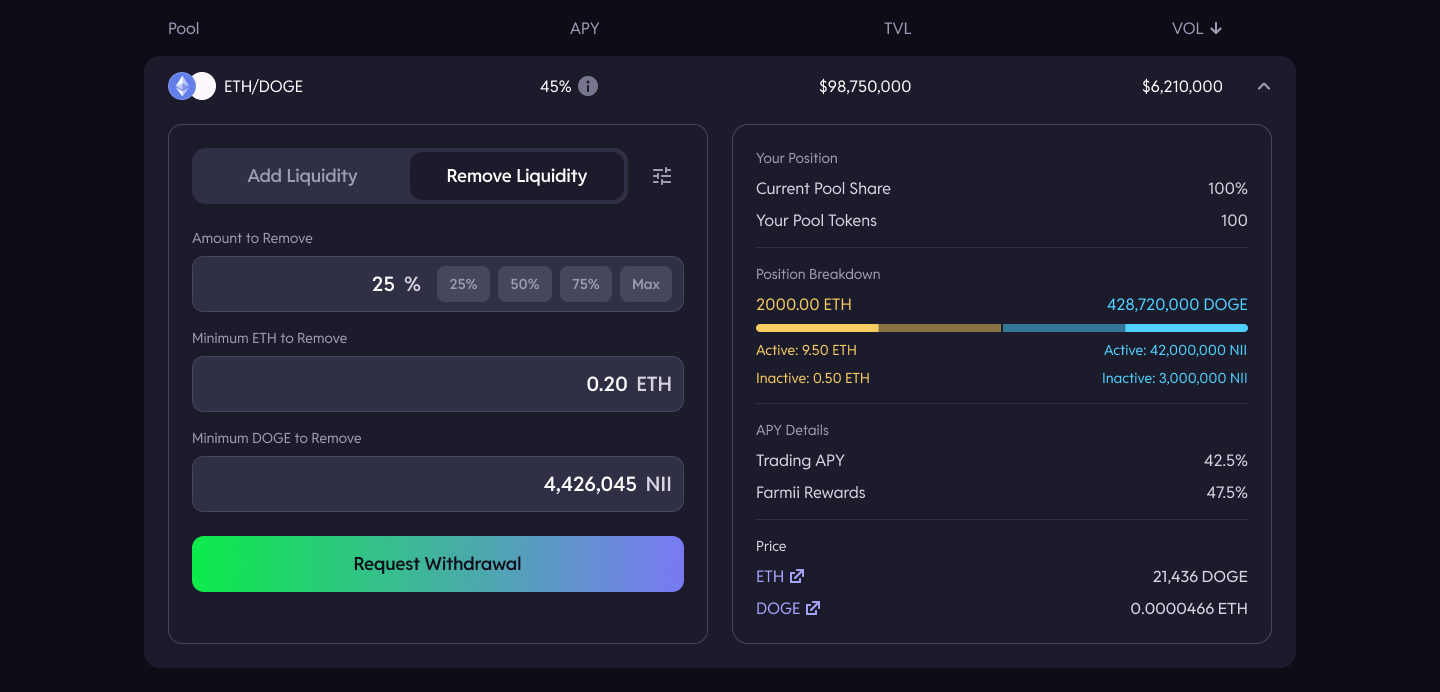Edit the Minimum ETH to Remove field

pyautogui.click(x=438, y=384)
